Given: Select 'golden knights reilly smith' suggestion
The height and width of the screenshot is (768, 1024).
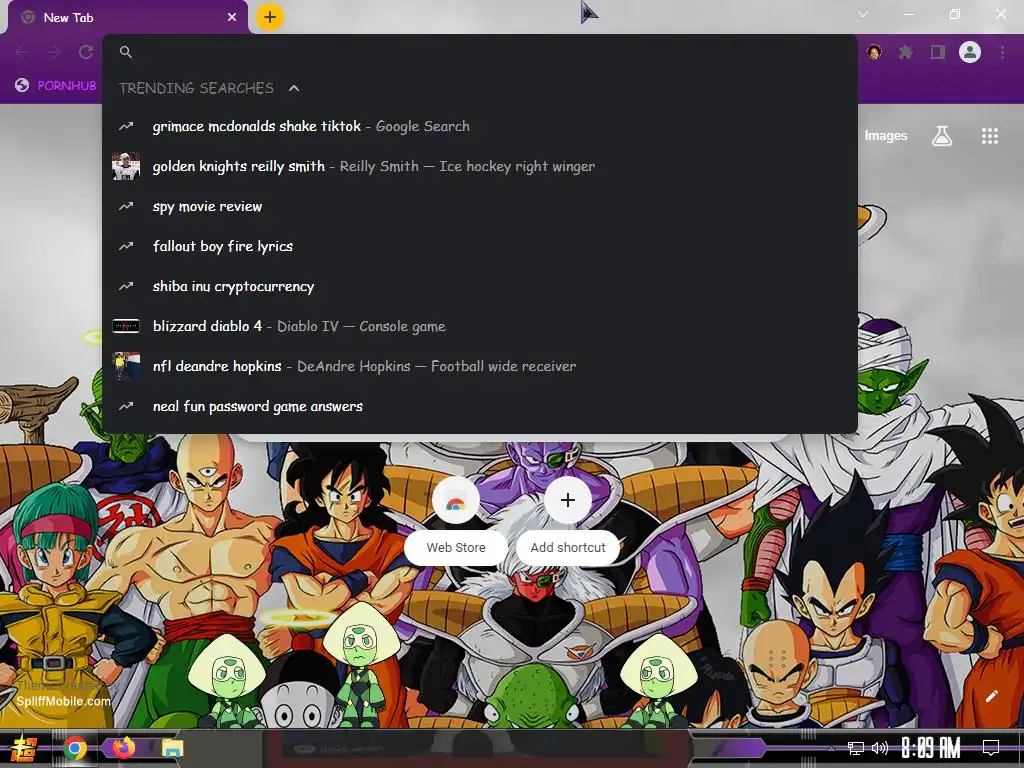Looking at the screenshot, I should 480,166.
